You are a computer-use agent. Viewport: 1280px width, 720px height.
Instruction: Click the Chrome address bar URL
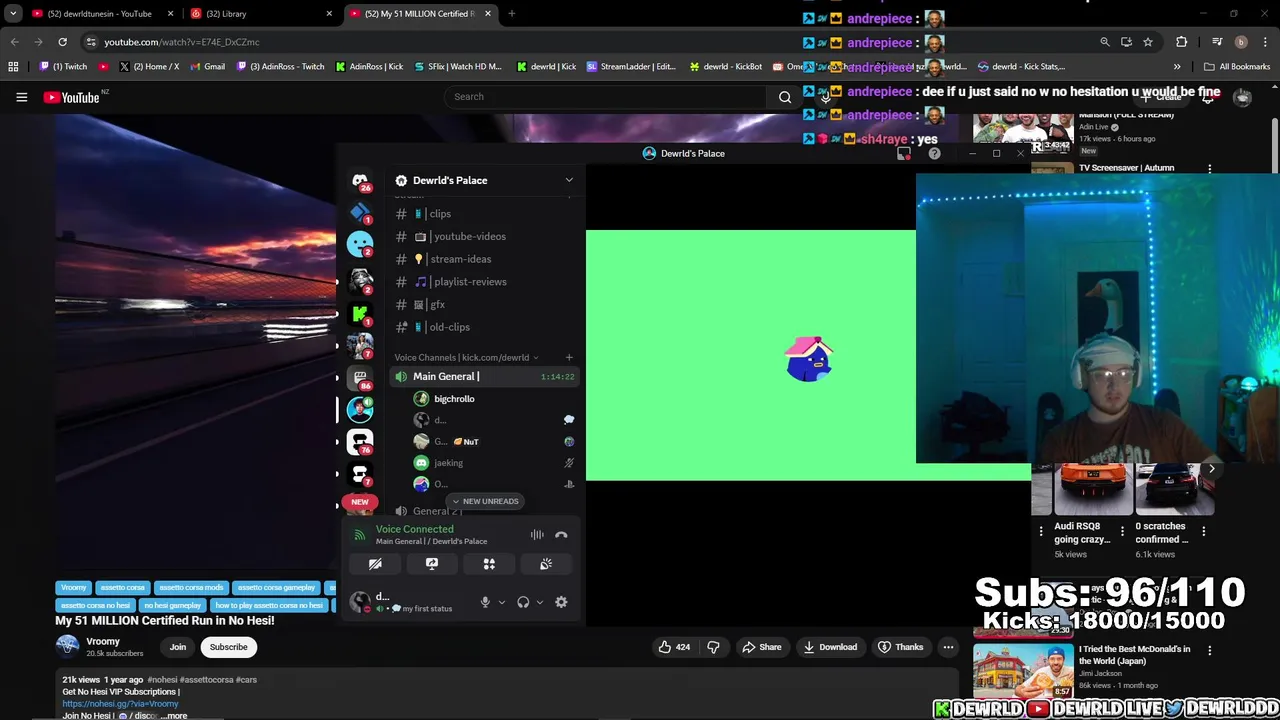click(182, 42)
